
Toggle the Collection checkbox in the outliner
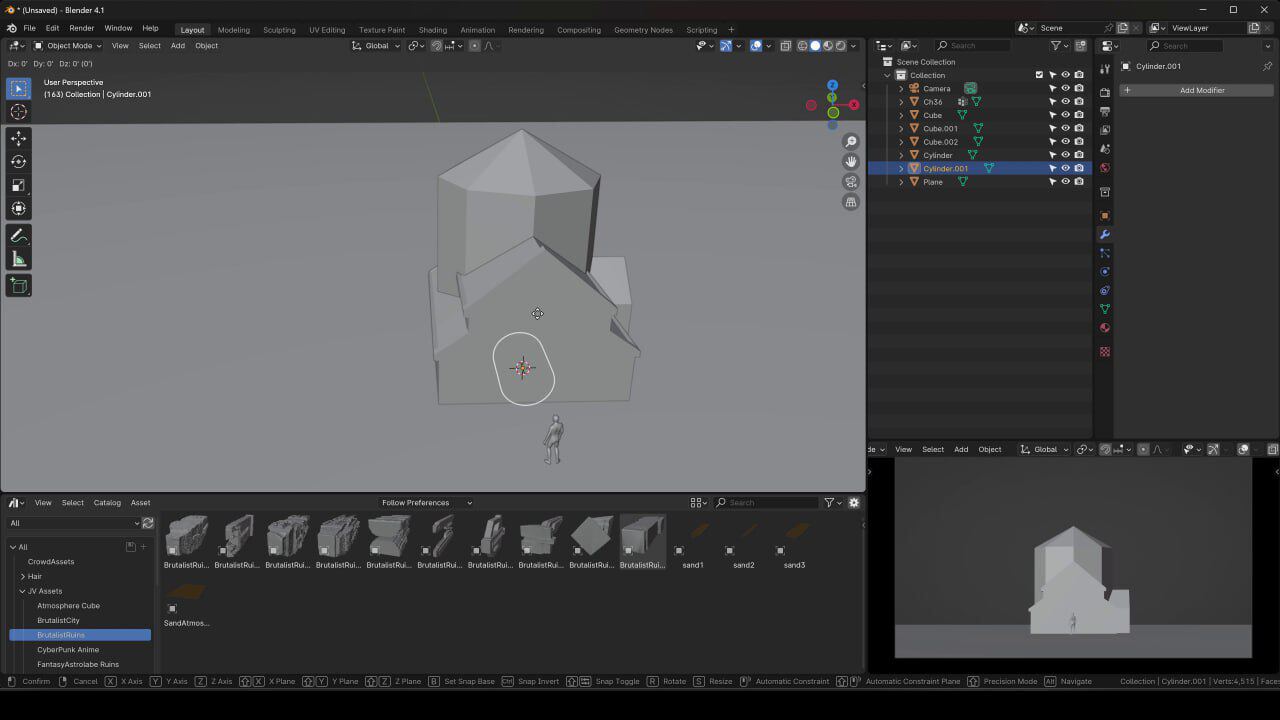[1040, 74]
